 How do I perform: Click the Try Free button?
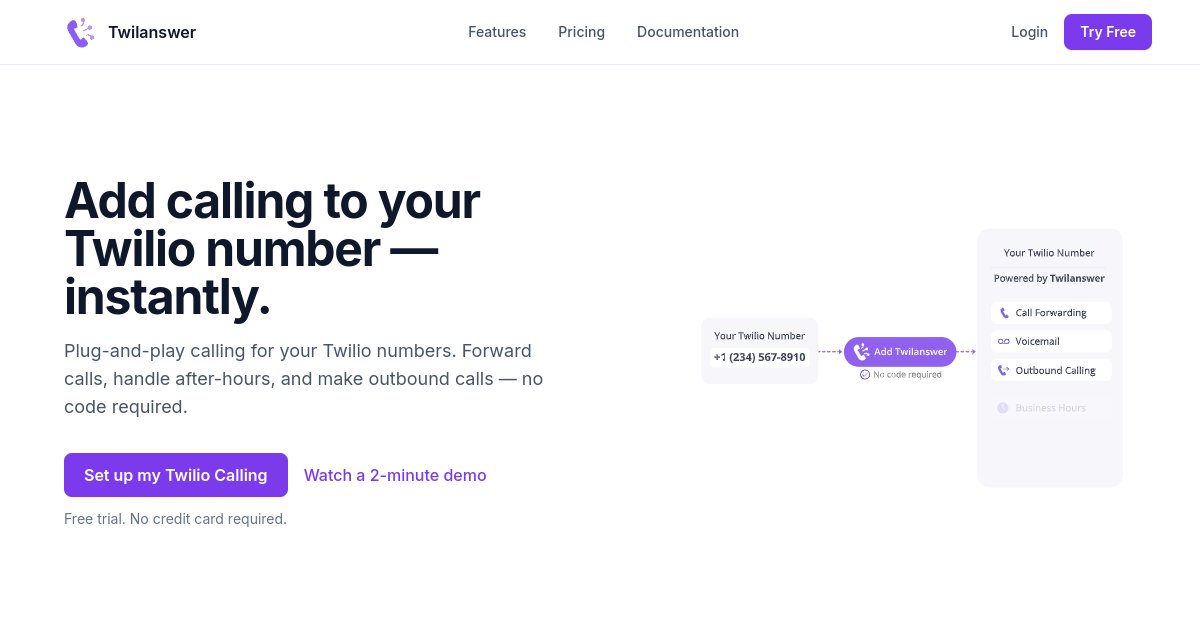(x=1108, y=32)
